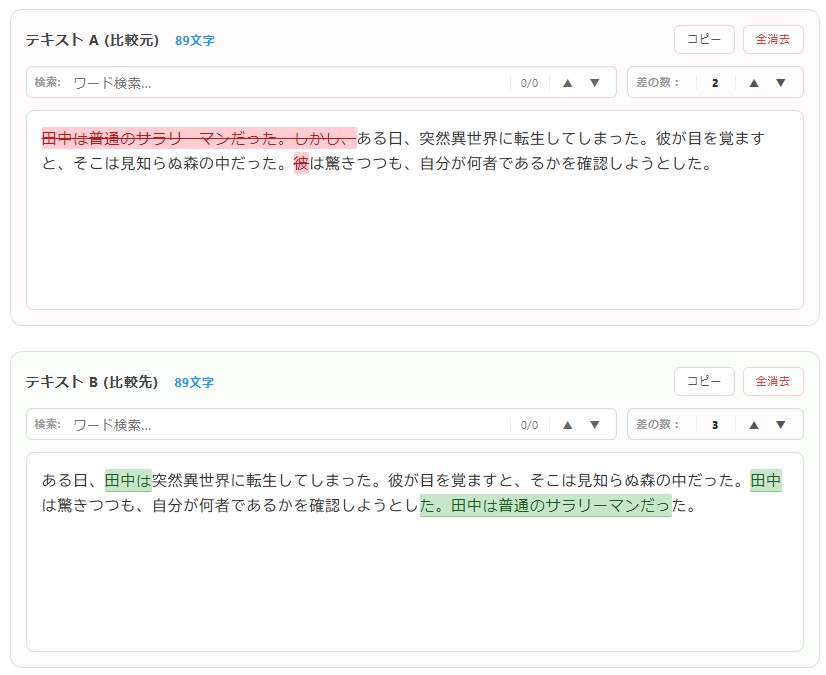Click the 差の数 counter showing 3

[715, 424]
